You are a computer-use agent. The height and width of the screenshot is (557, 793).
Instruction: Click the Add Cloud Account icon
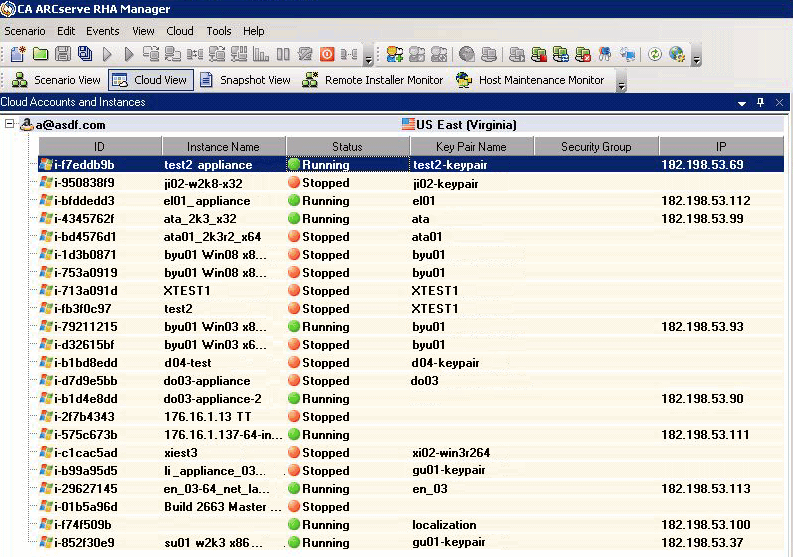[394, 54]
